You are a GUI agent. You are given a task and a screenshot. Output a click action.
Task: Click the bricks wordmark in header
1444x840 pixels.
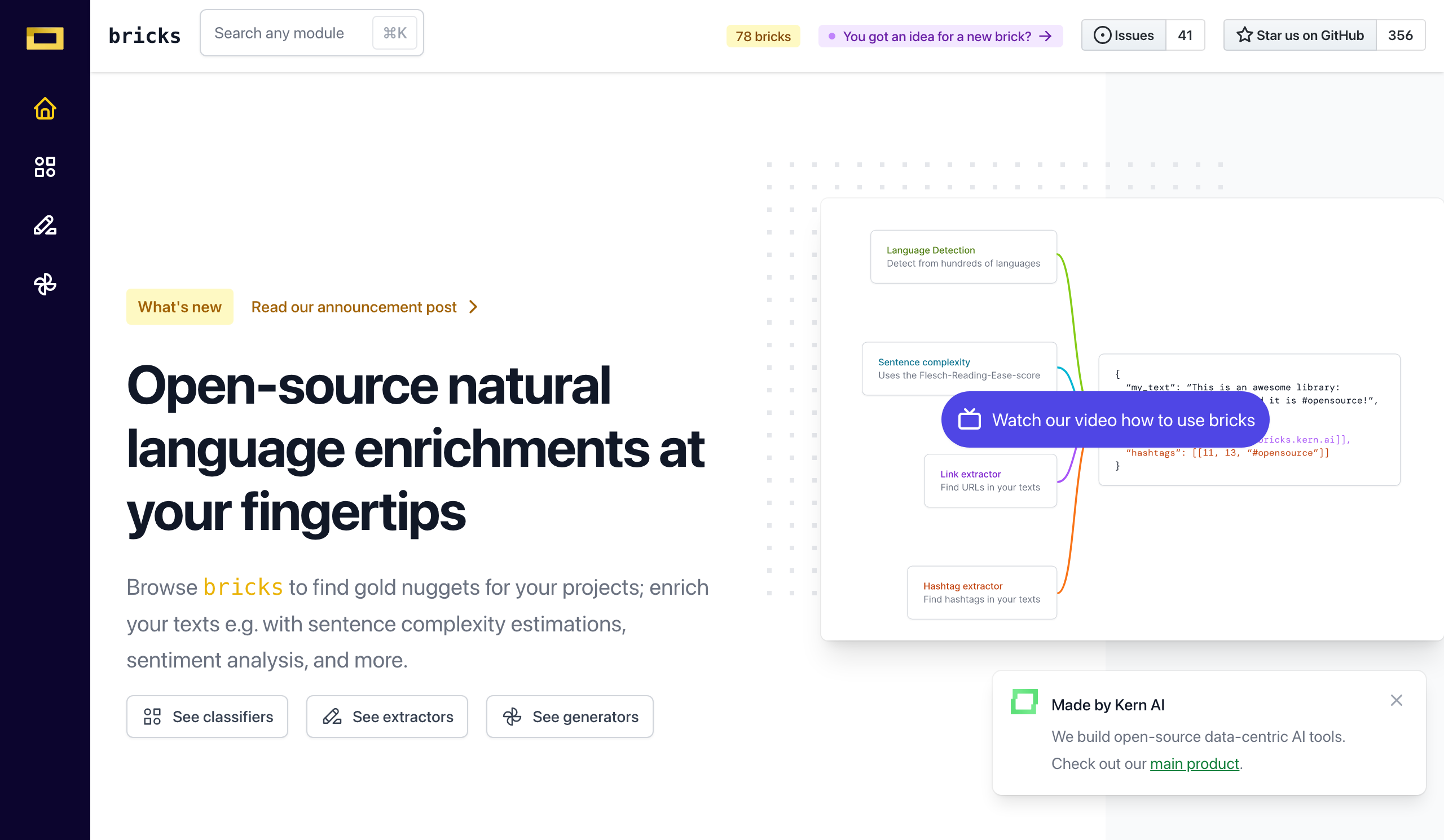(144, 36)
